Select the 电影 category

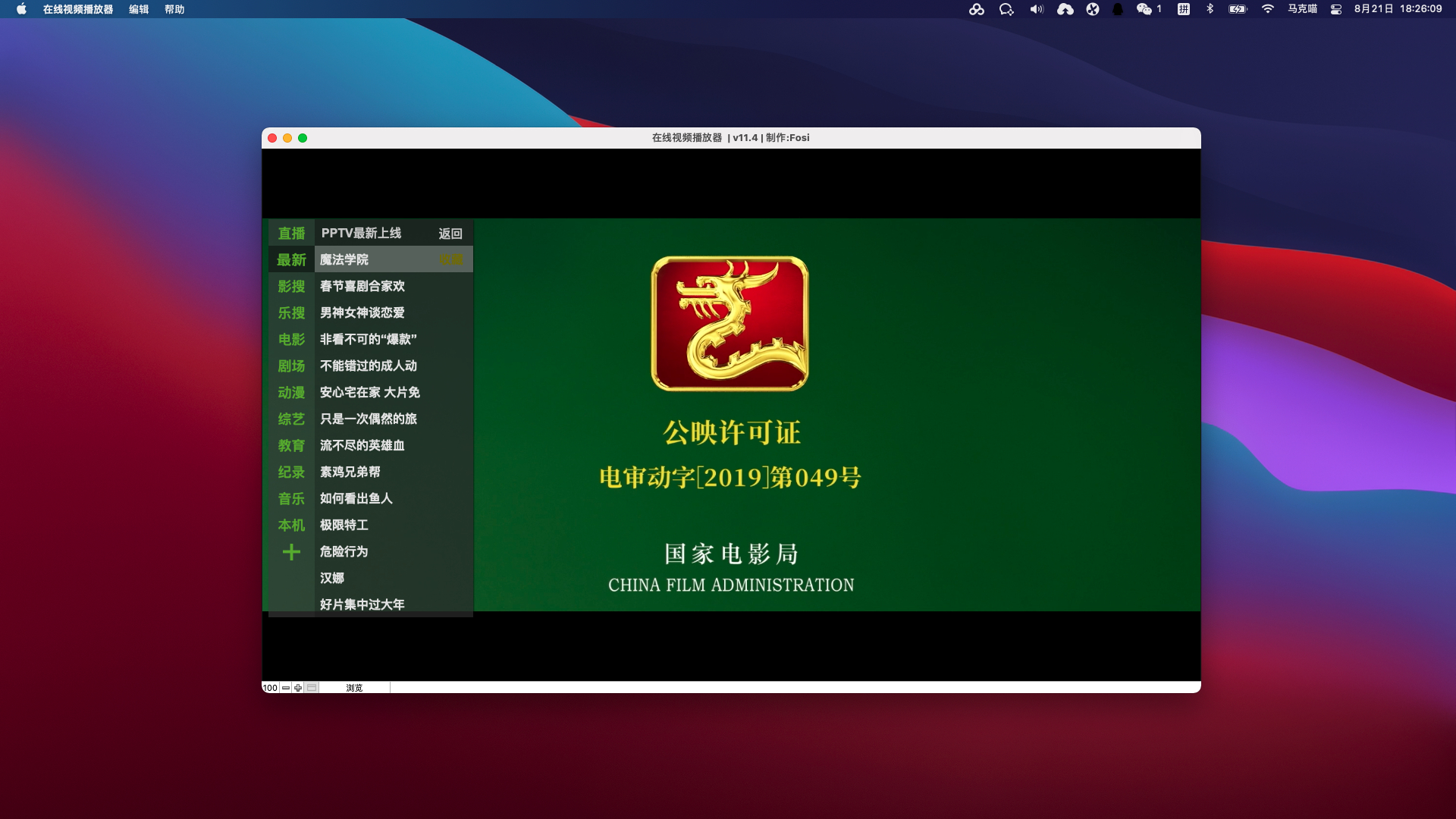tap(291, 340)
